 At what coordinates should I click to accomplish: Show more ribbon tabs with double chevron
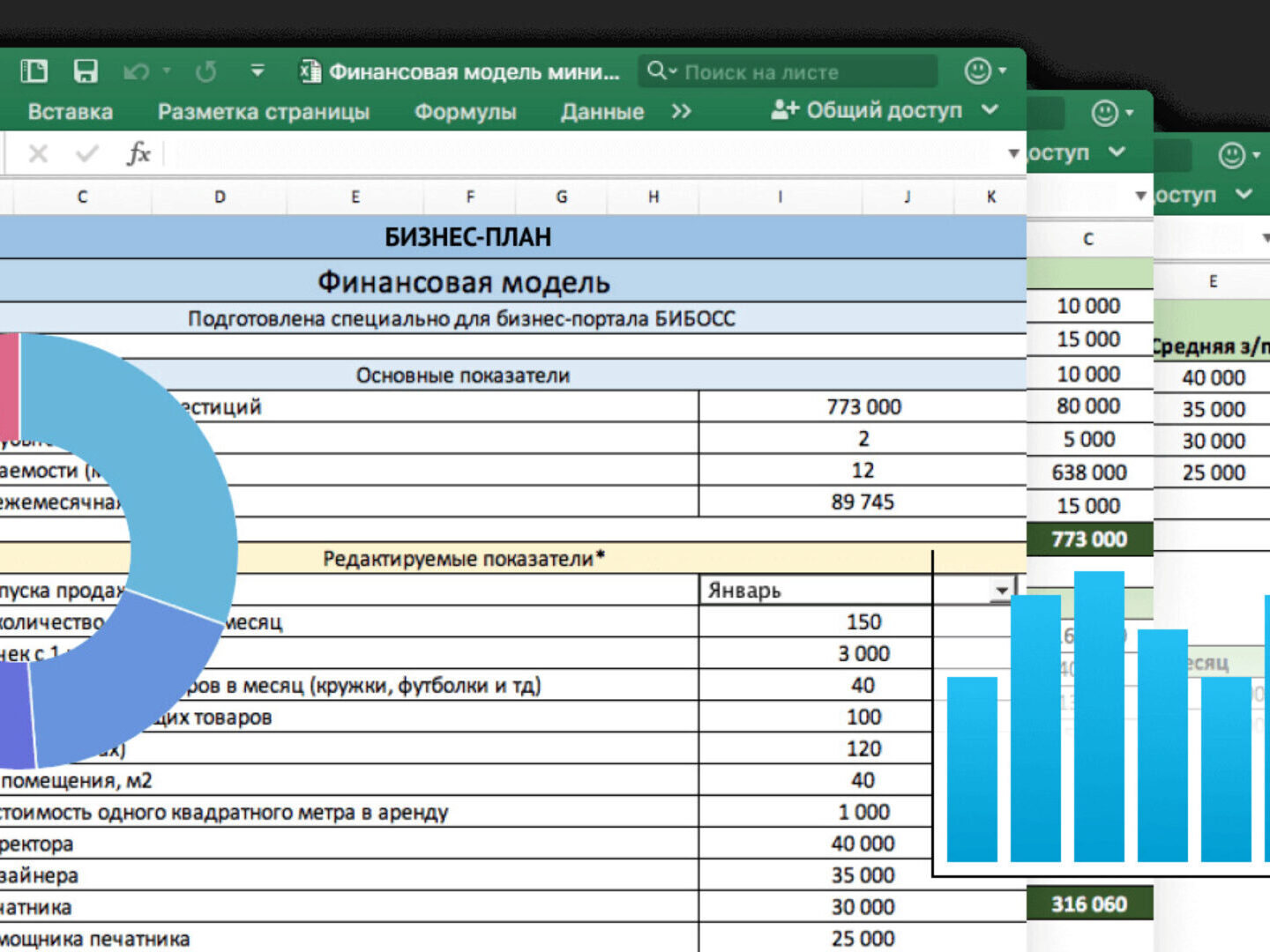tap(681, 112)
